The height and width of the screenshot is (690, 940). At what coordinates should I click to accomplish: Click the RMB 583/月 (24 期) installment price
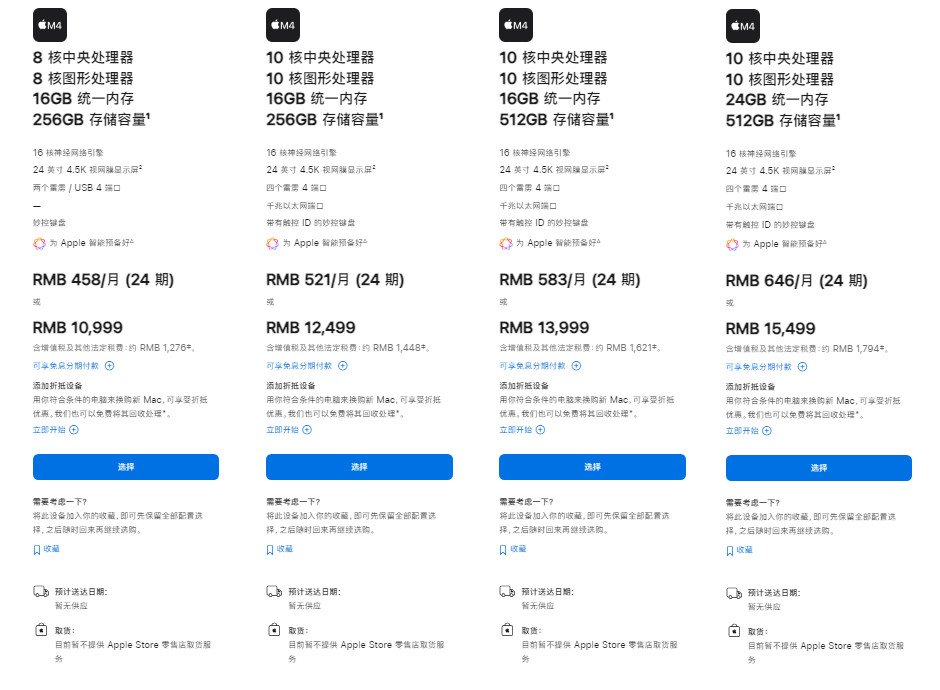tap(569, 280)
